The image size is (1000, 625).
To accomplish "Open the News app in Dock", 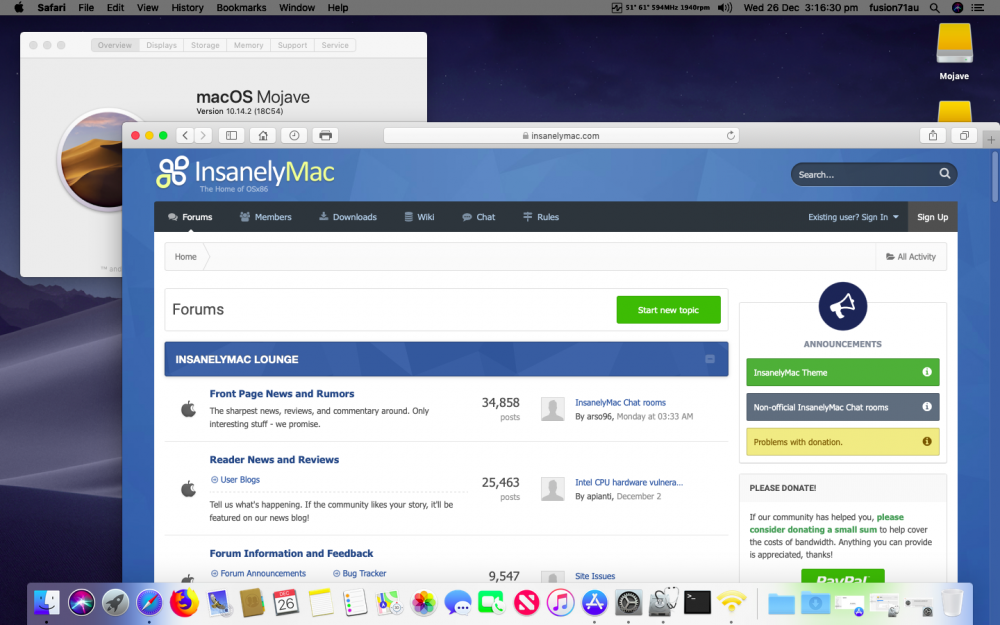I will (526, 602).
